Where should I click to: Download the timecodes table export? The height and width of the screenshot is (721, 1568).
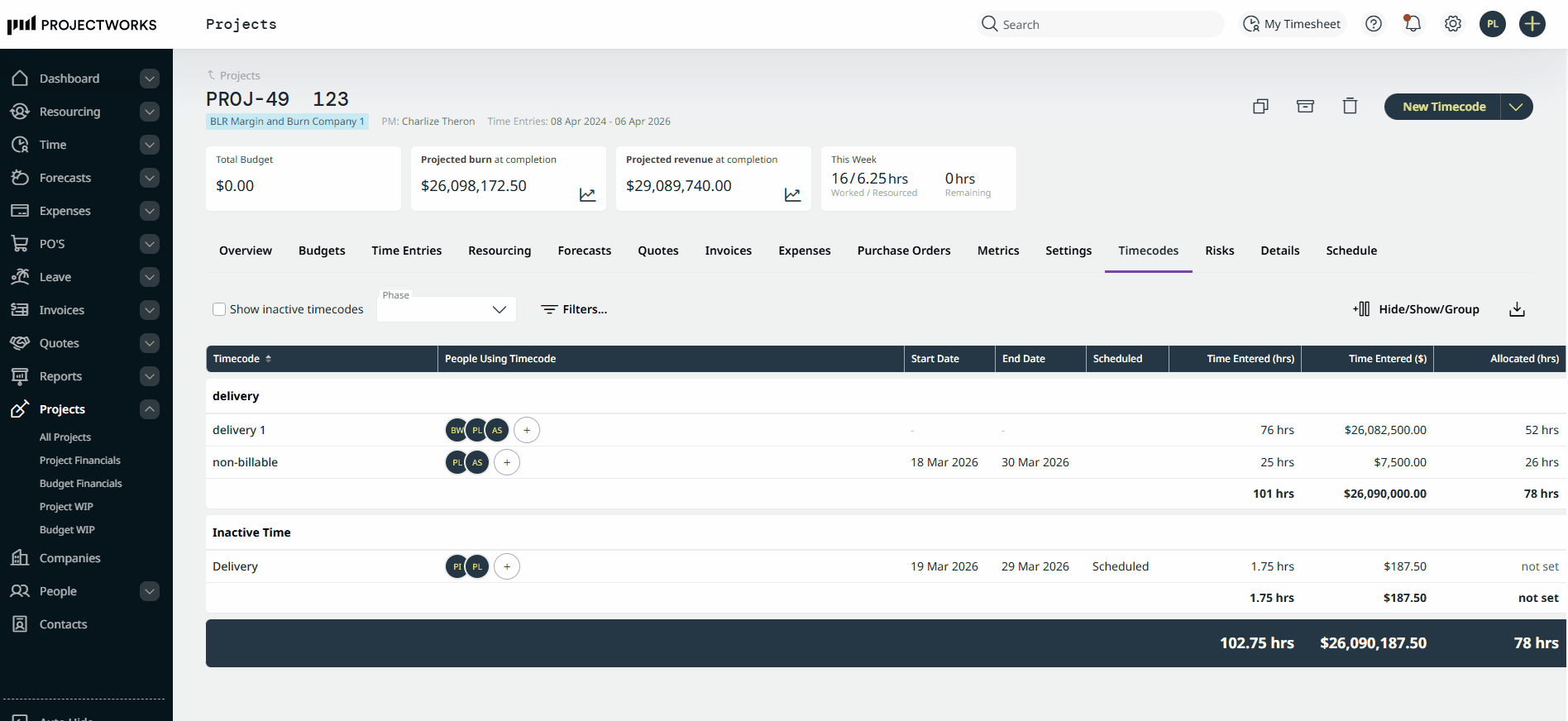[x=1517, y=309]
